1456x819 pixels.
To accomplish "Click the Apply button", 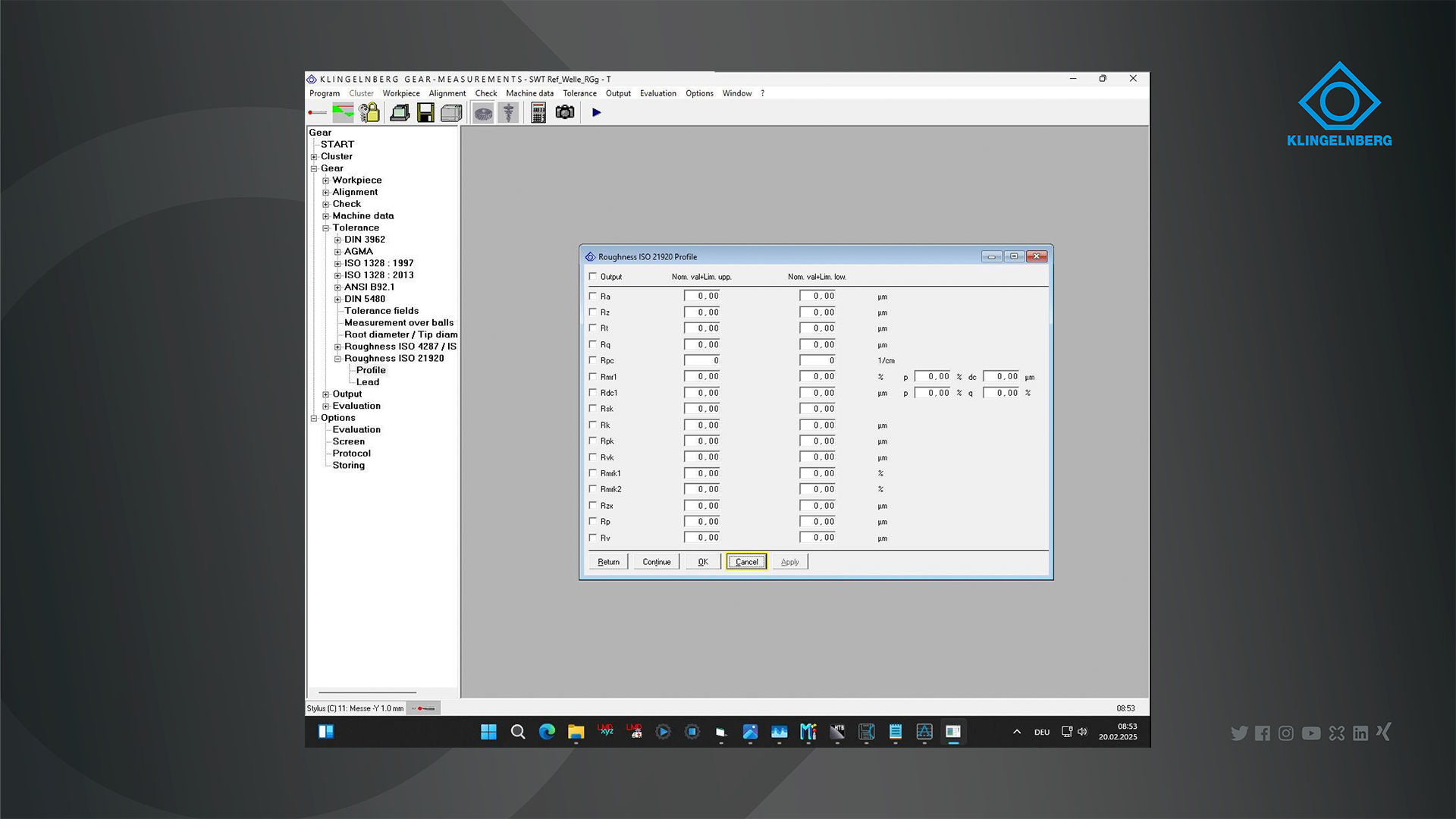I will click(x=790, y=562).
